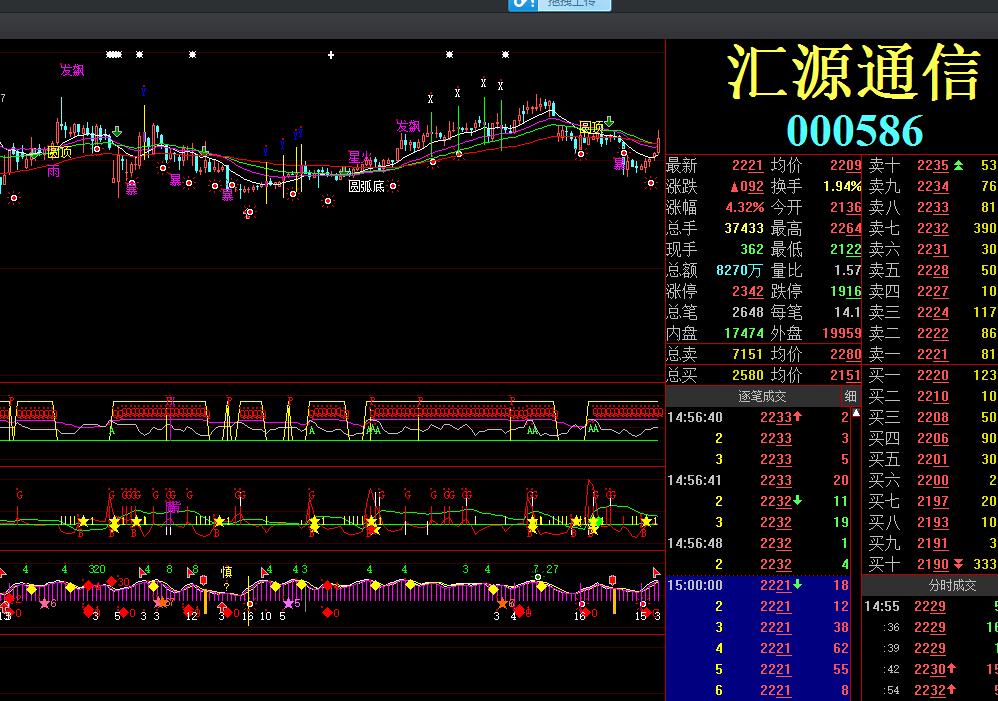This screenshot has width=998, height=701.
Task: Click the 细 detail button
Action: coord(850,397)
